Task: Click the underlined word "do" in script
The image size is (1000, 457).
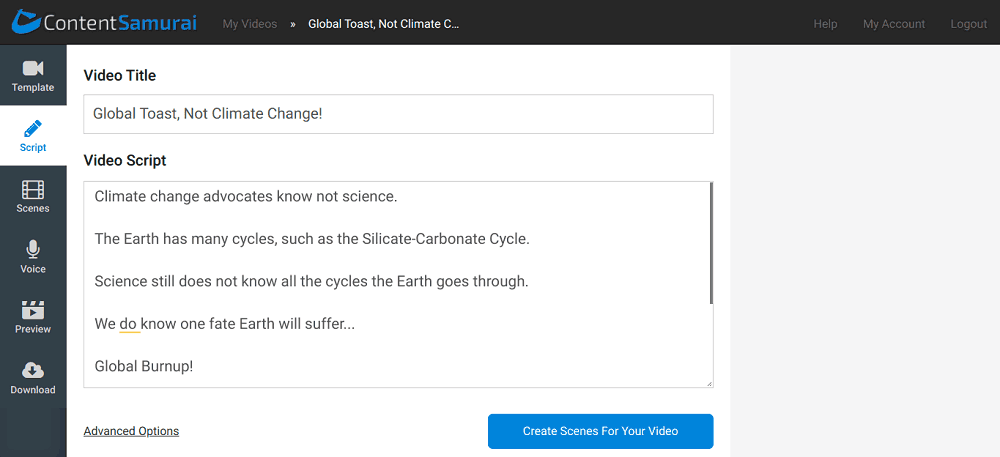Action: [129, 324]
